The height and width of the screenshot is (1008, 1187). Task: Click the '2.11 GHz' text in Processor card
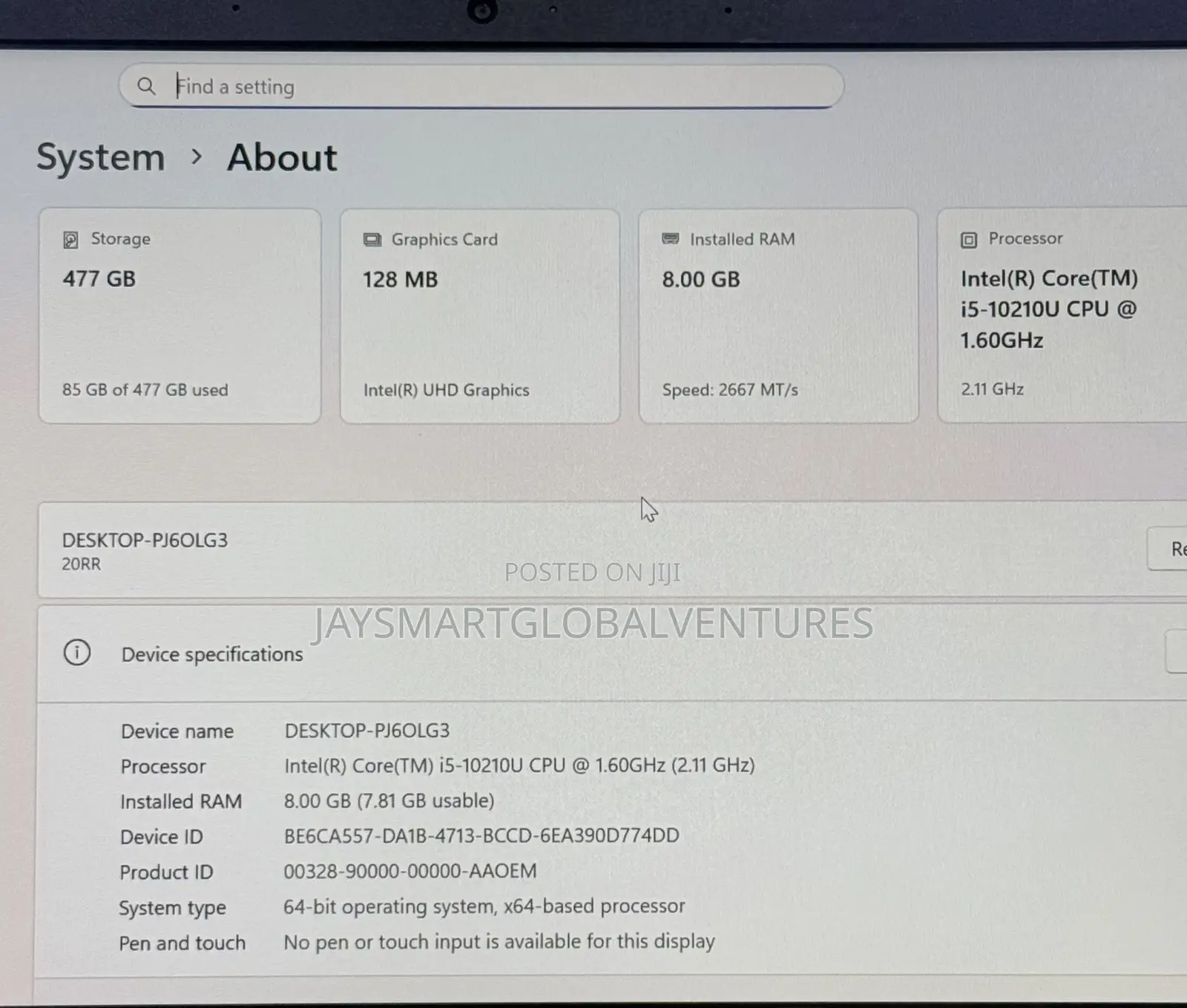point(993,389)
